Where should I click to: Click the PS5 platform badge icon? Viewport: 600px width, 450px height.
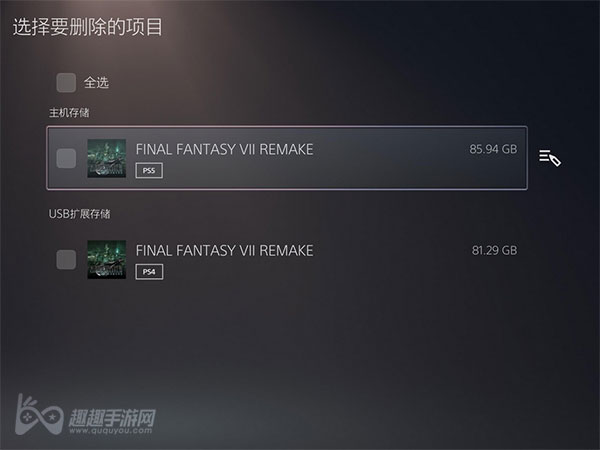coord(149,171)
